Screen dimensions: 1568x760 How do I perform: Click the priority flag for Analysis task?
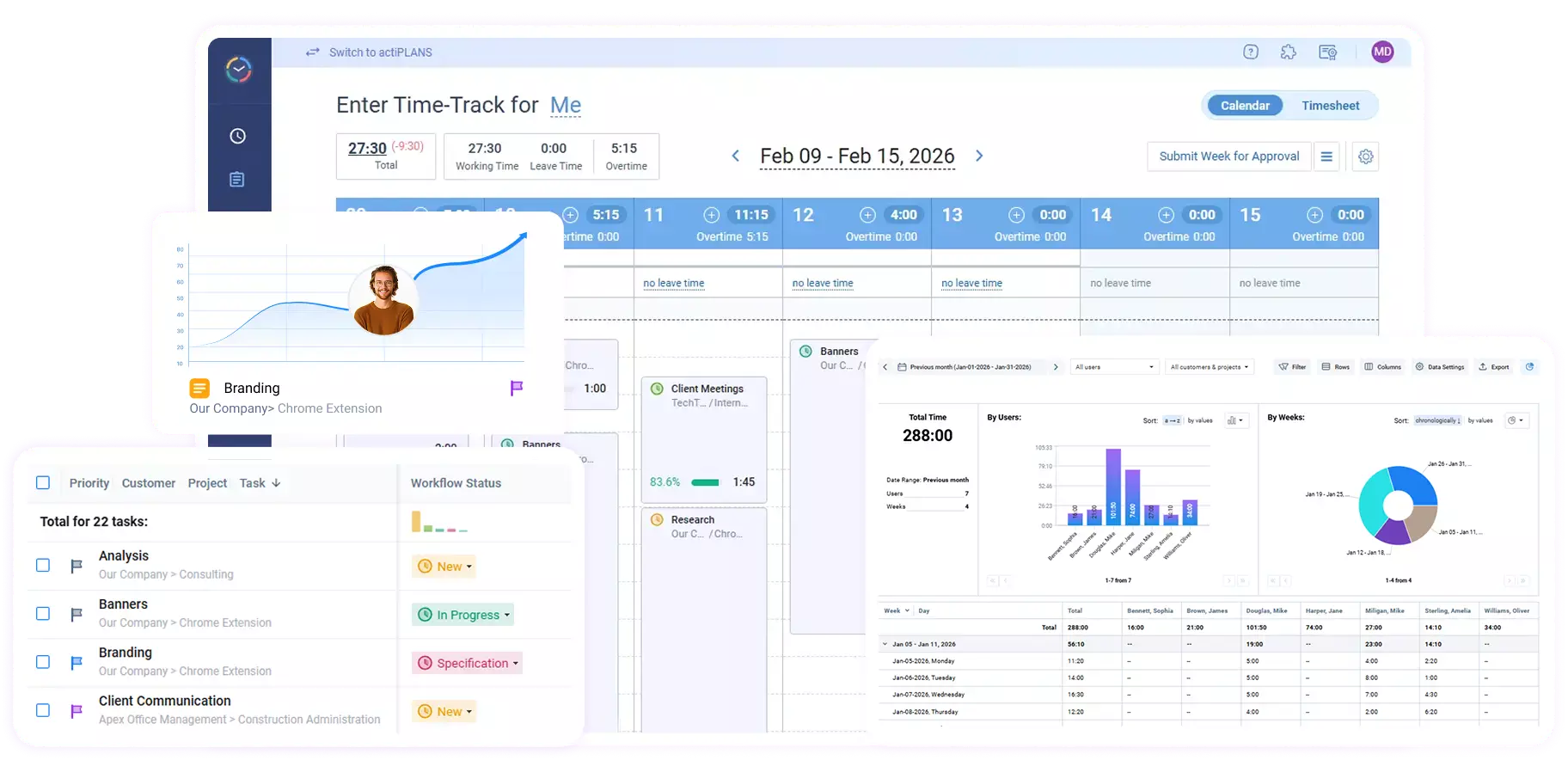(77, 566)
